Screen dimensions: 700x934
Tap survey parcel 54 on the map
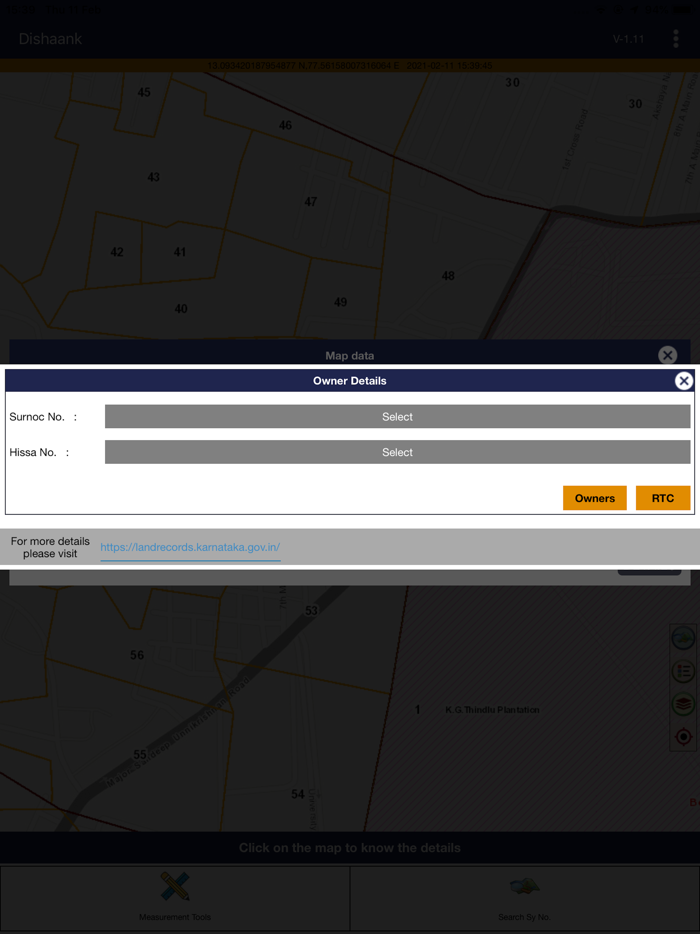point(298,794)
